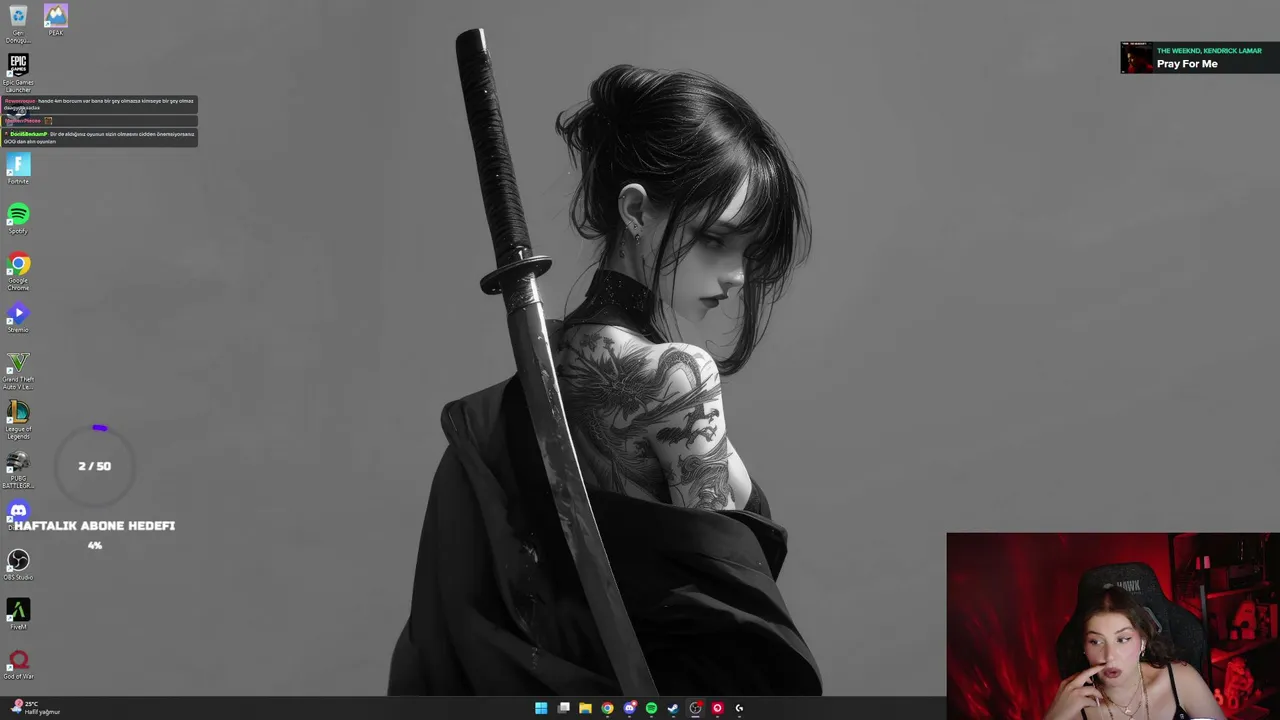Launch the PEAK game shortcut
Viewport: 1280px width, 720px height.
[56, 20]
